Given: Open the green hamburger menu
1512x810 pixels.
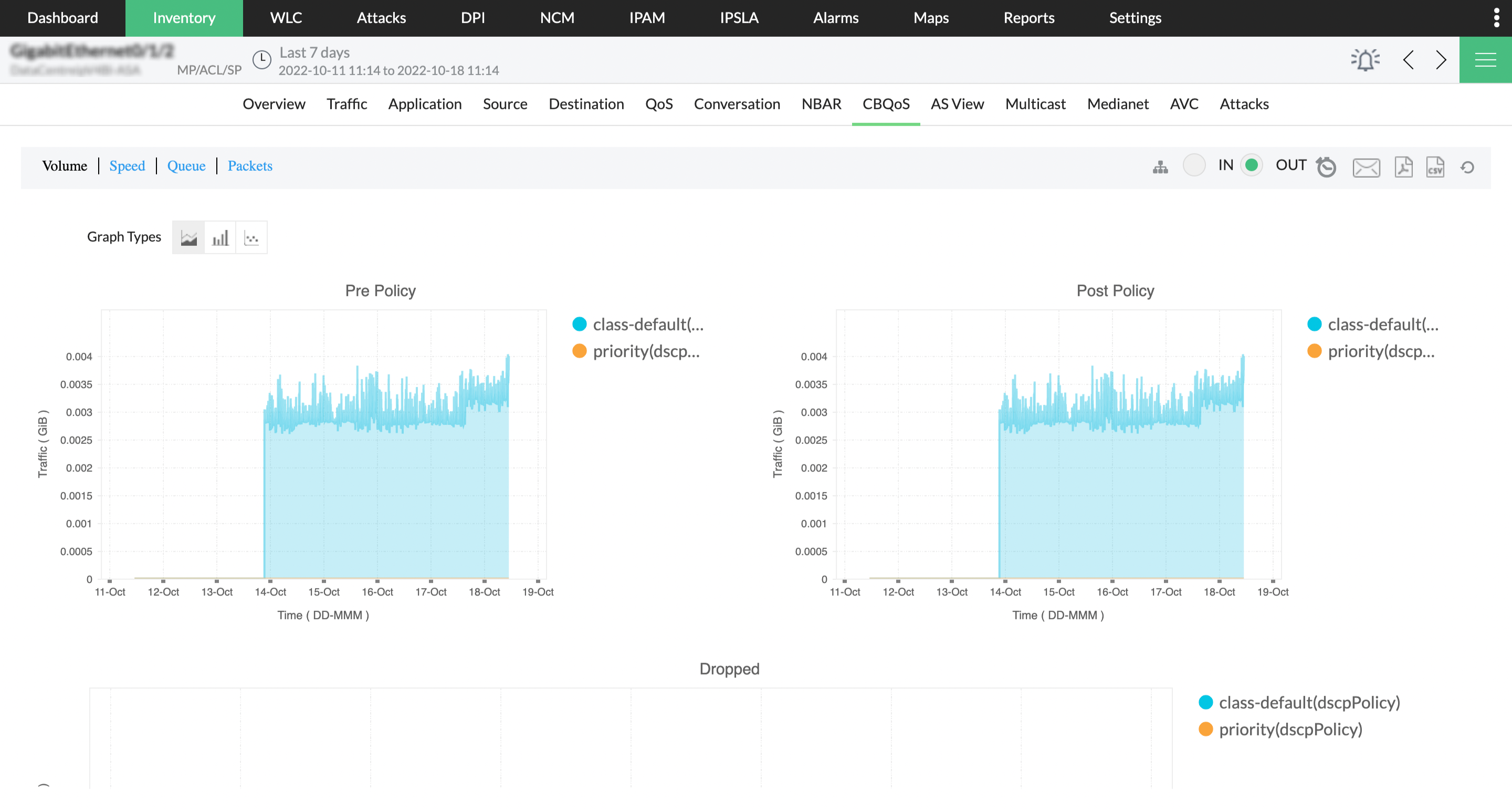Looking at the screenshot, I should [x=1485, y=59].
